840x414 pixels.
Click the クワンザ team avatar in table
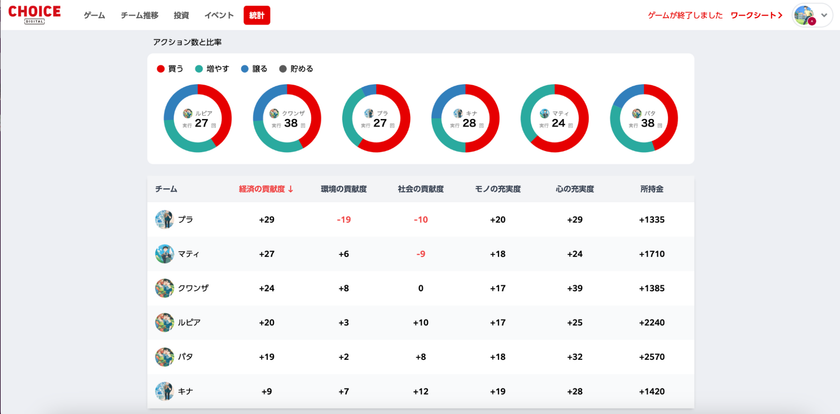[x=164, y=288]
